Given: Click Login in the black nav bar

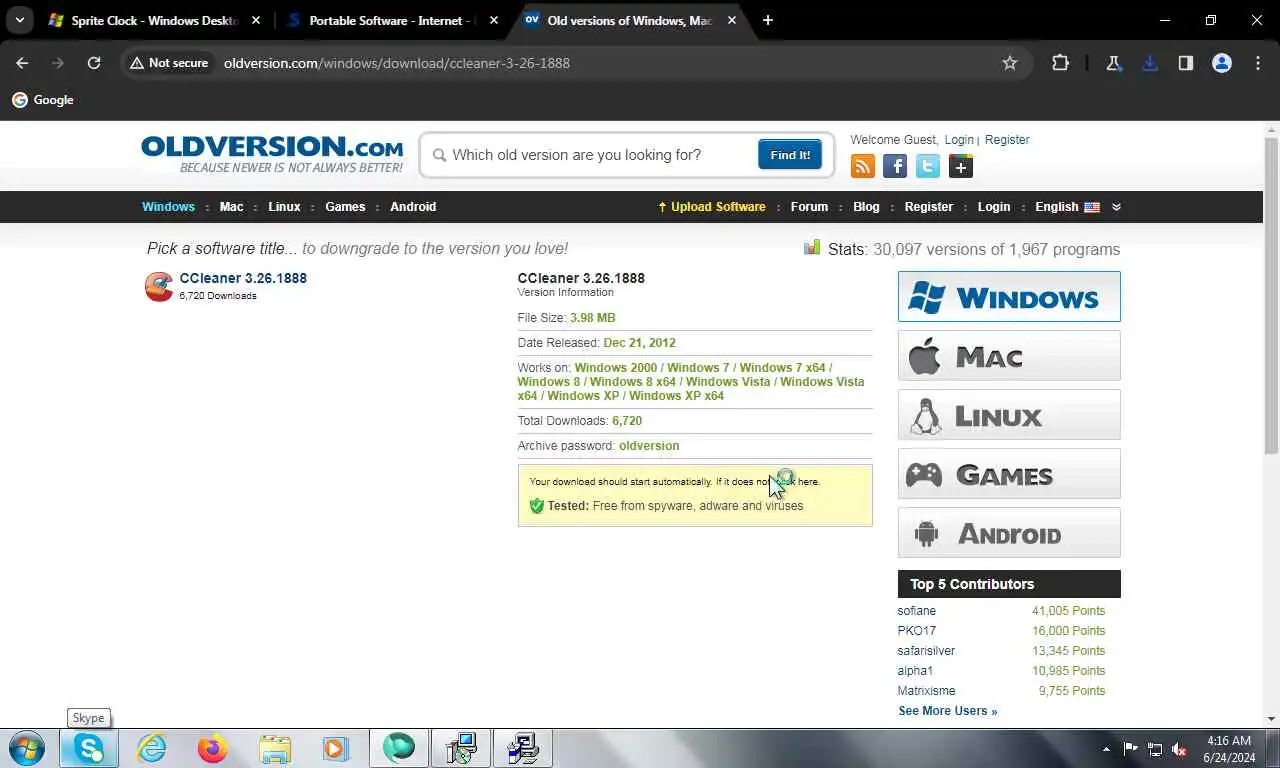Looking at the screenshot, I should [x=994, y=207].
